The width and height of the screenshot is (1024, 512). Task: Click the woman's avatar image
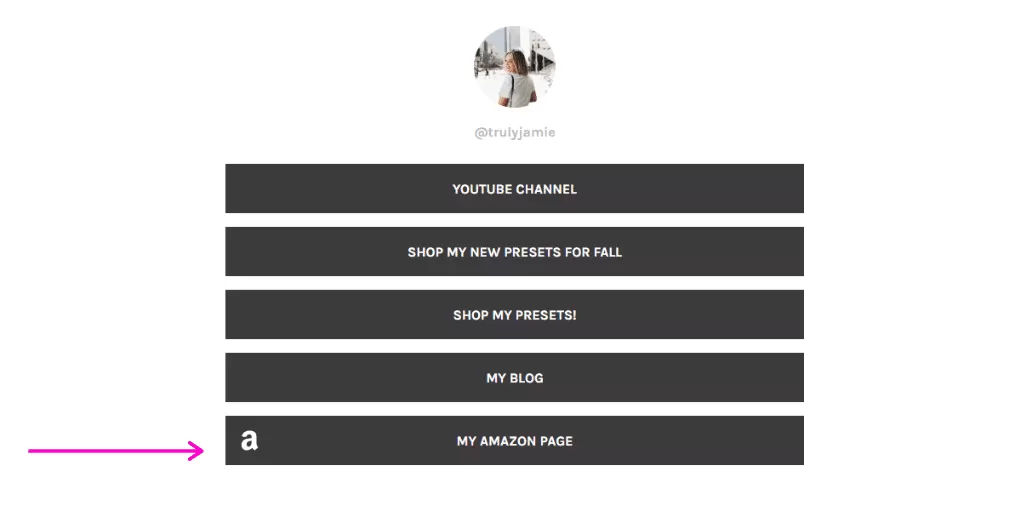click(x=514, y=67)
